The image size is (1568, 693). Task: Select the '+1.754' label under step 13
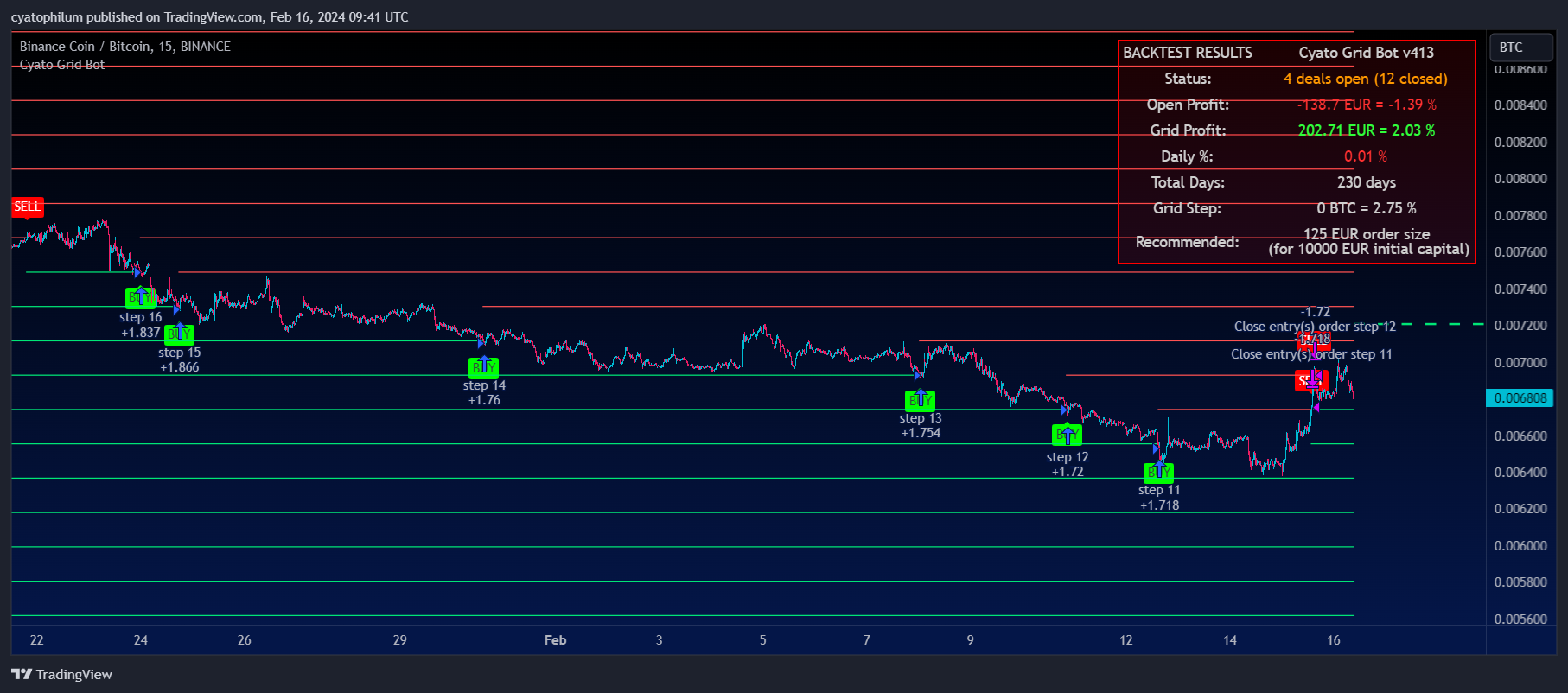click(921, 433)
